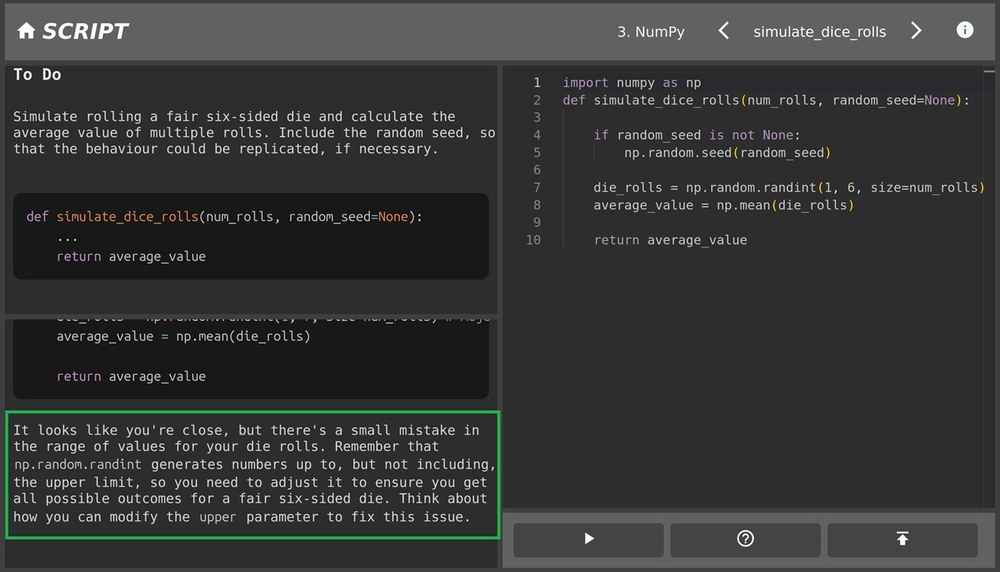Click the task description paragraph about dice
The width and height of the screenshot is (1000, 572).
pos(254,133)
